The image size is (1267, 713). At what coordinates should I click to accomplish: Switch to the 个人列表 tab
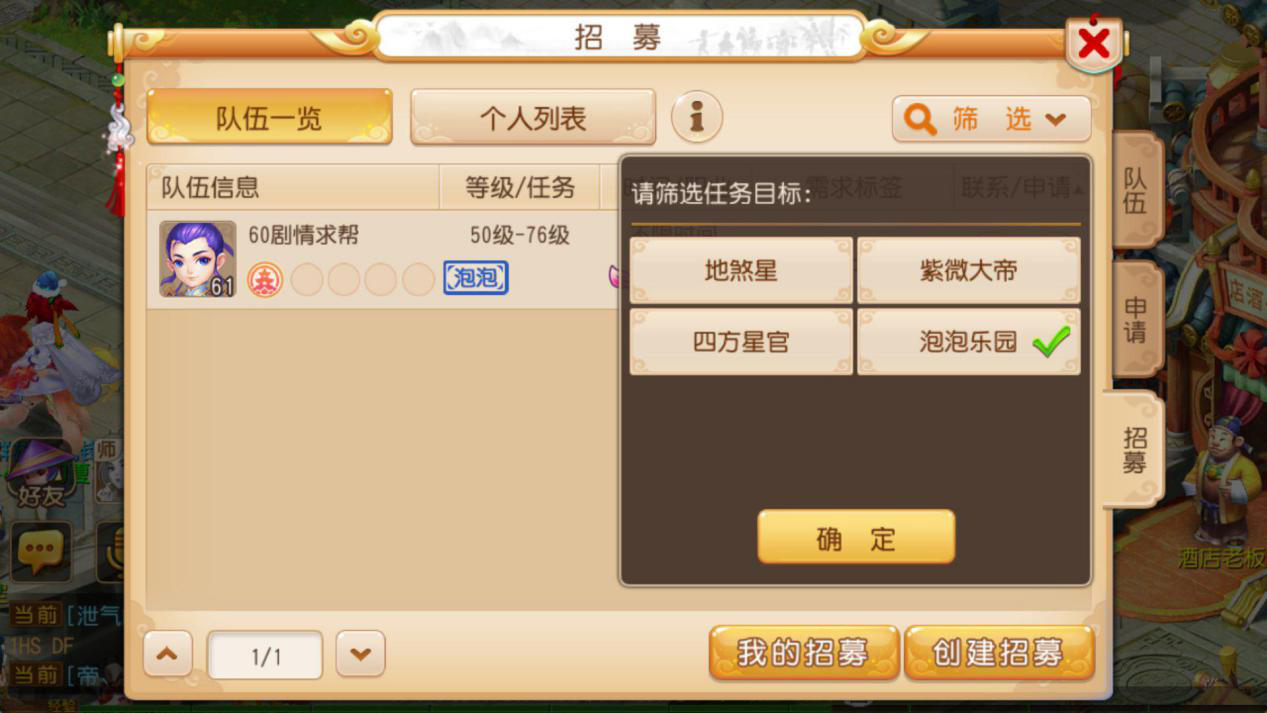tap(533, 118)
